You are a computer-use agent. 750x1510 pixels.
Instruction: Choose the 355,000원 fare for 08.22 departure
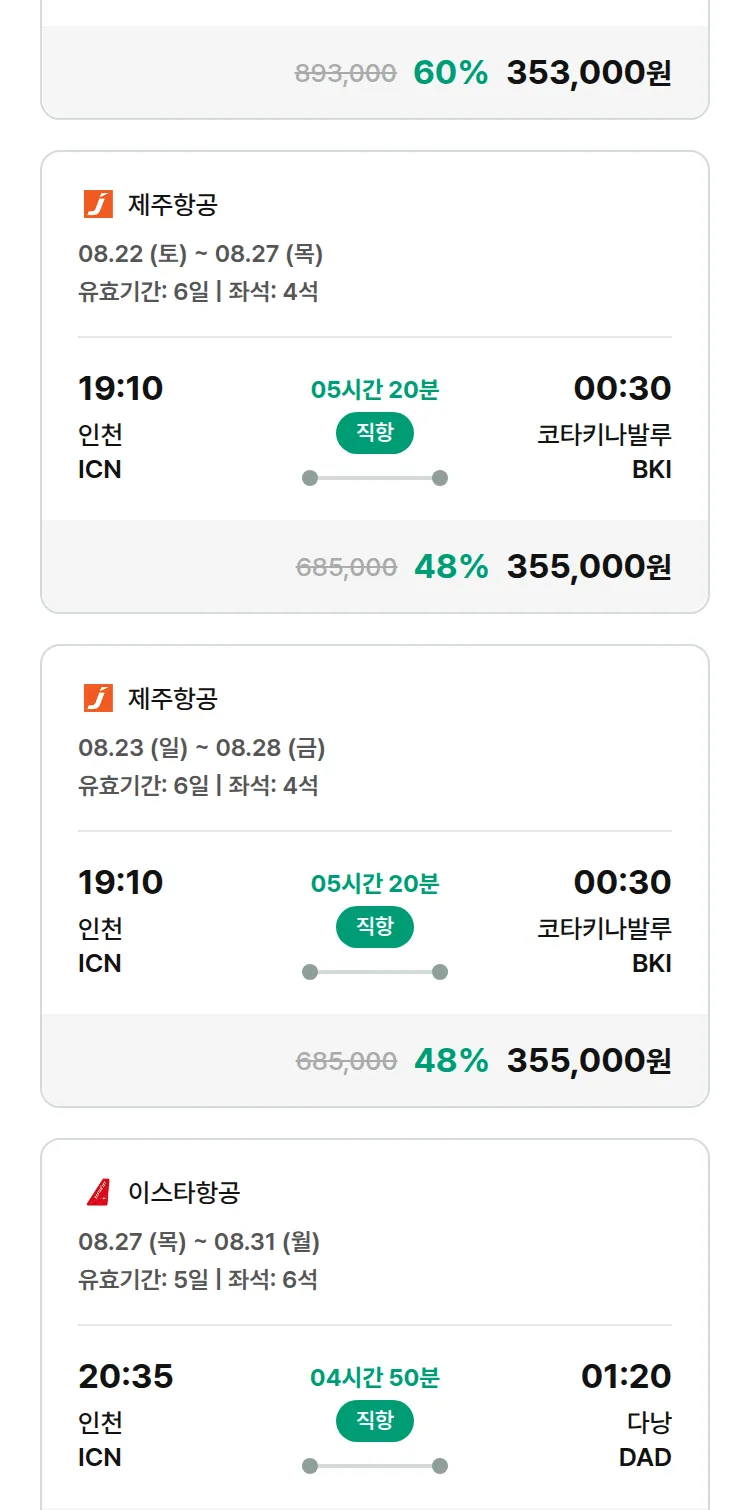pyautogui.click(x=589, y=567)
